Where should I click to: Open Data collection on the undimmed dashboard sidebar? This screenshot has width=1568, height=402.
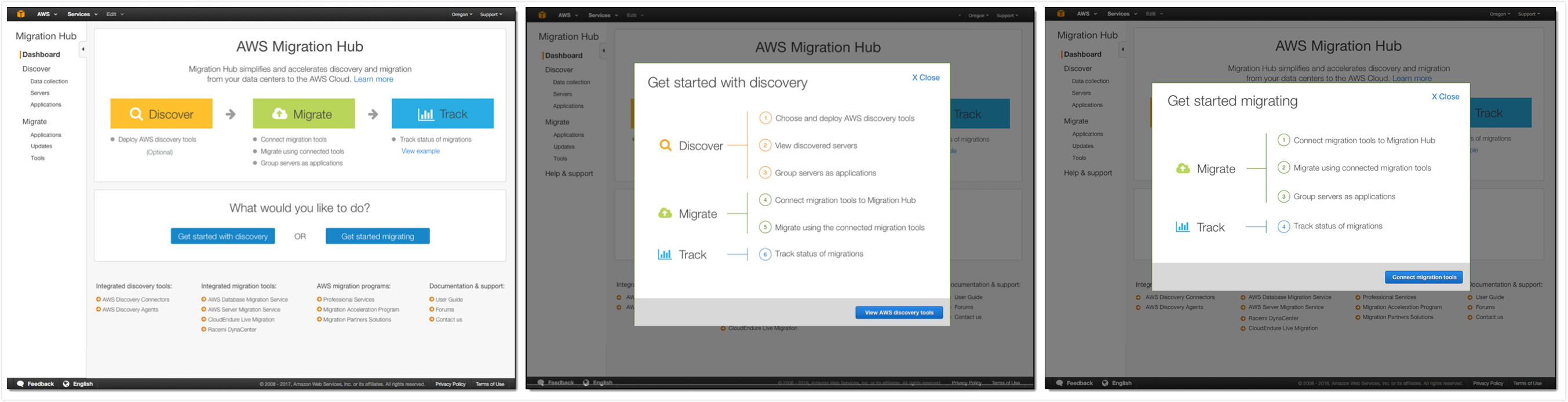click(49, 82)
